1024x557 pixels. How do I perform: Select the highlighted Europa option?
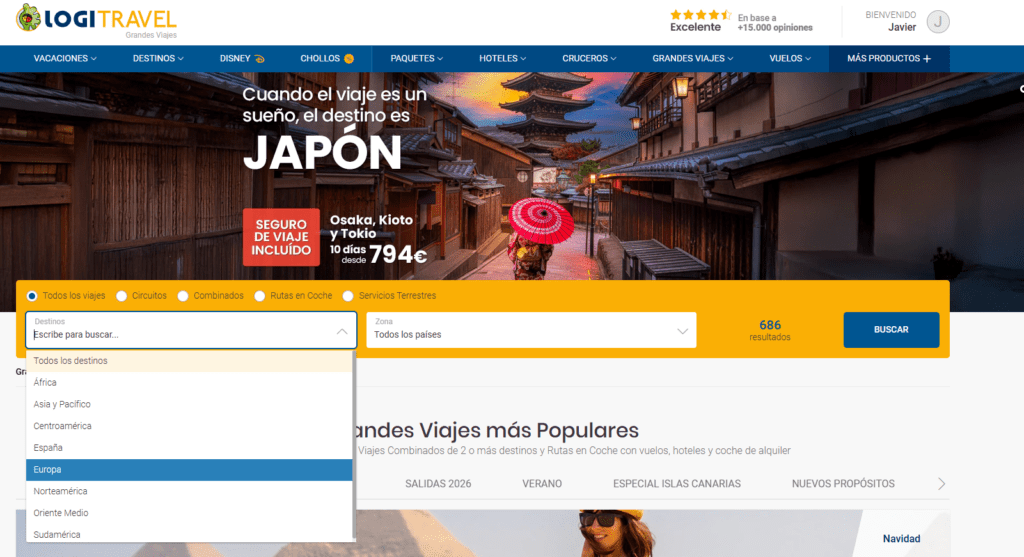189,469
